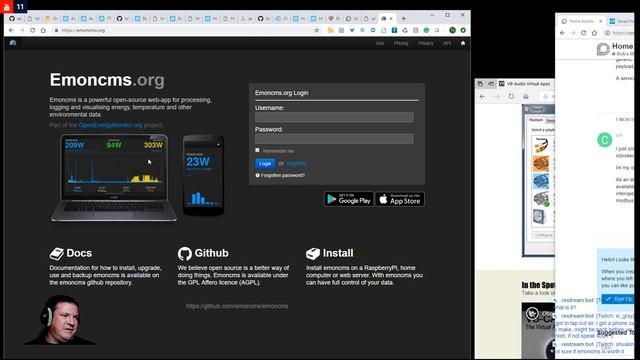The height and width of the screenshot is (360, 640).
Task: Open the Privacy page from navbar
Action: click(425, 43)
